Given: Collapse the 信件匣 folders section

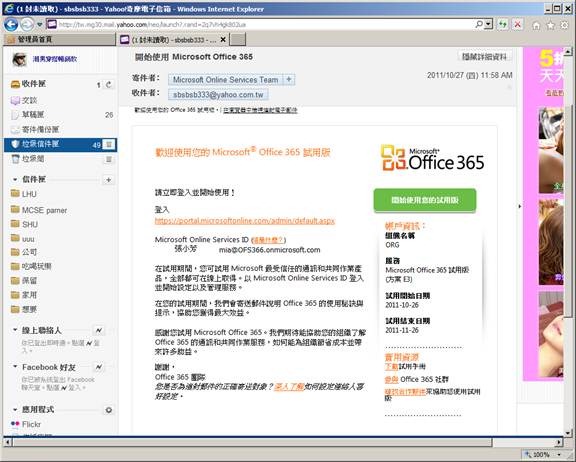Looking at the screenshot, I should pos(15,180).
